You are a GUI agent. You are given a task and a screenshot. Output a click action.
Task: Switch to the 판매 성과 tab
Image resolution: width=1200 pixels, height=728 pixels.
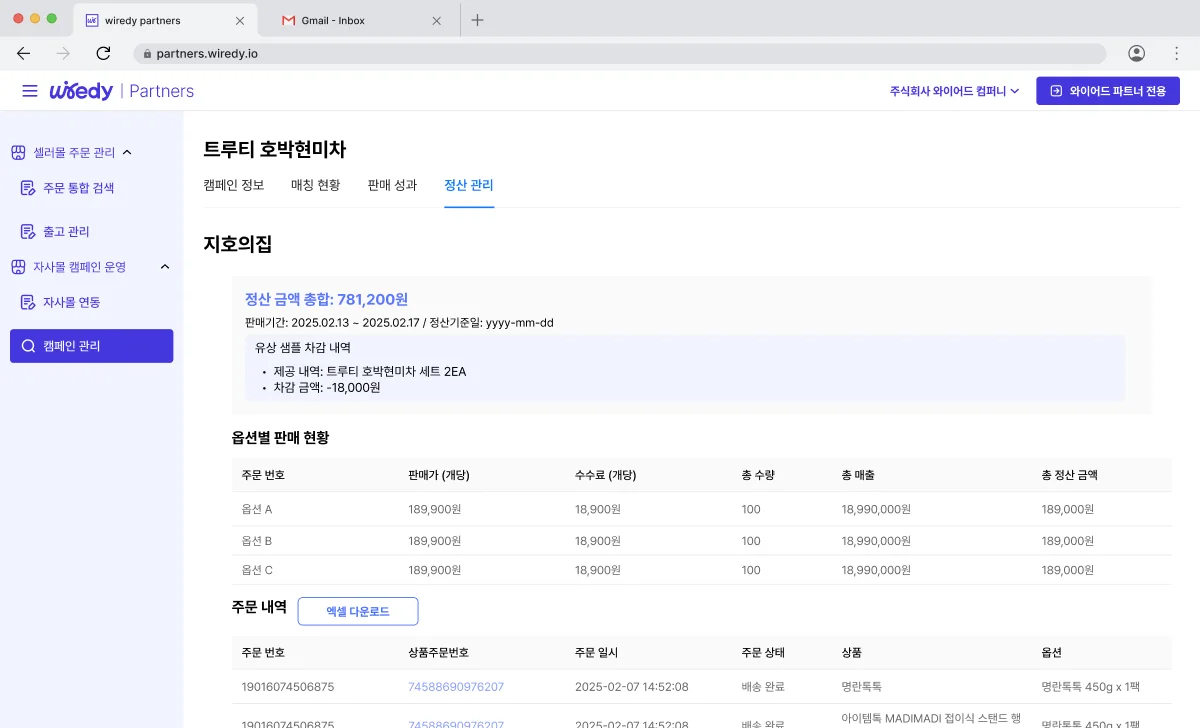[x=392, y=185]
